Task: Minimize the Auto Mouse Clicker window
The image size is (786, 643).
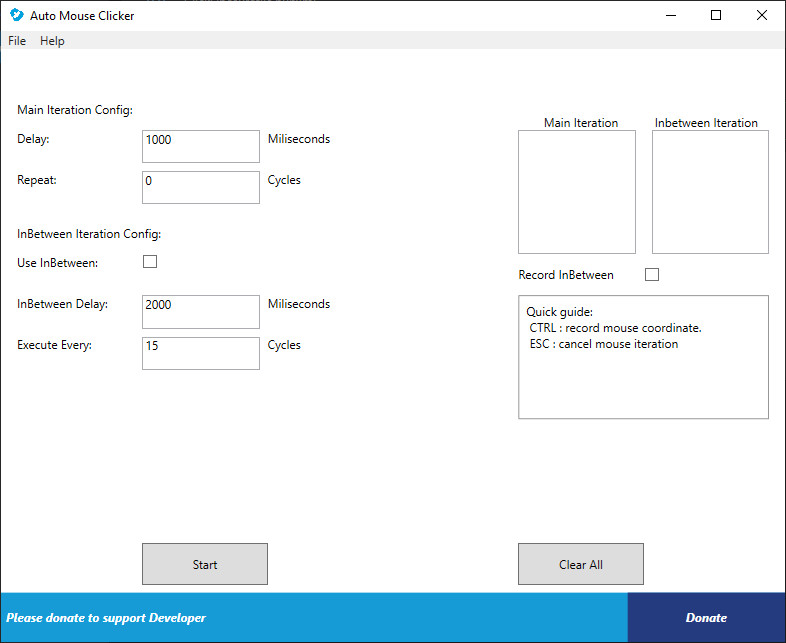Action: pyautogui.click(x=669, y=15)
